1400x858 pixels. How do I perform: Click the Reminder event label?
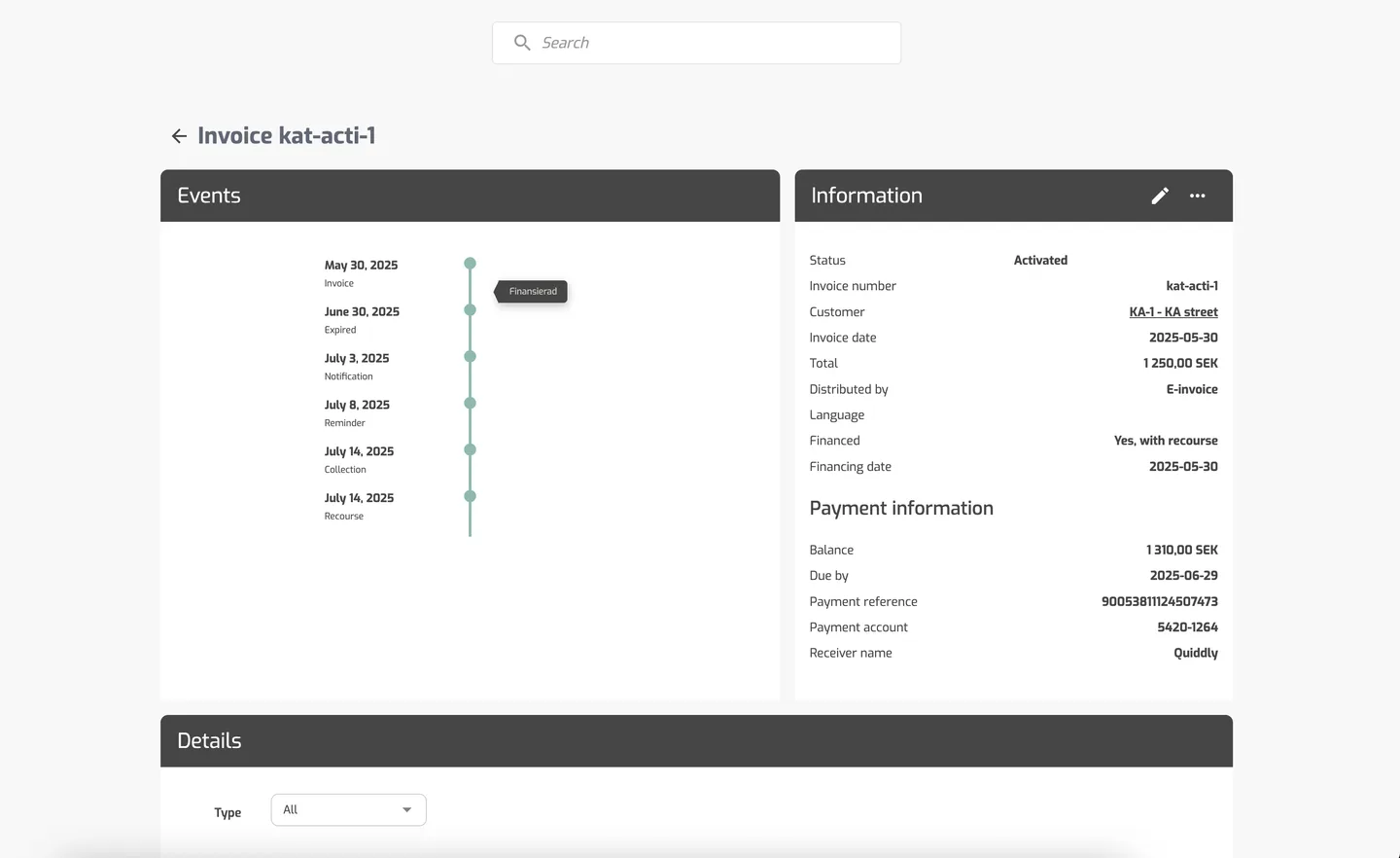[345, 423]
